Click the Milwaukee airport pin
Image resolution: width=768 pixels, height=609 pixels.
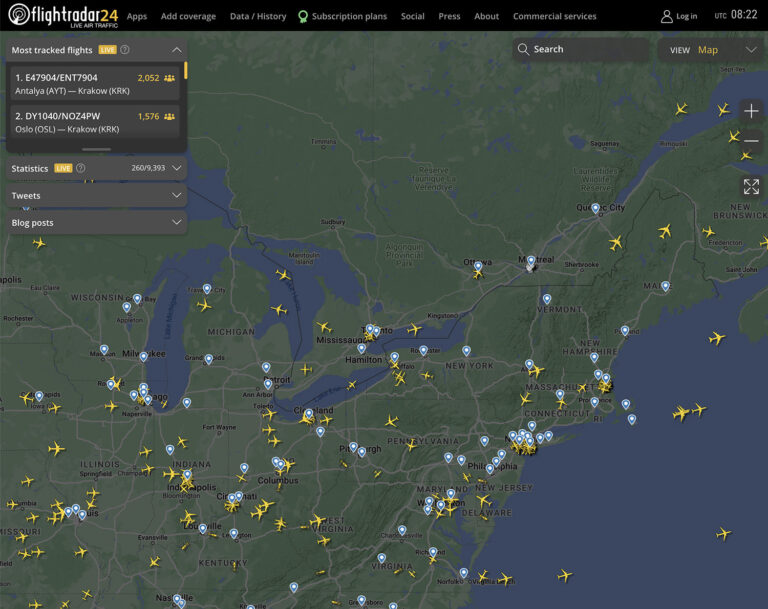144,357
